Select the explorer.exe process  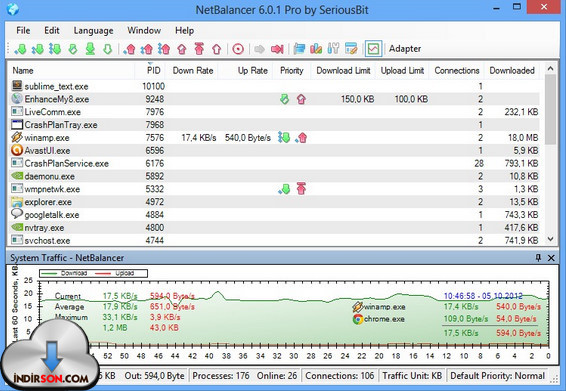pos(274,202)
